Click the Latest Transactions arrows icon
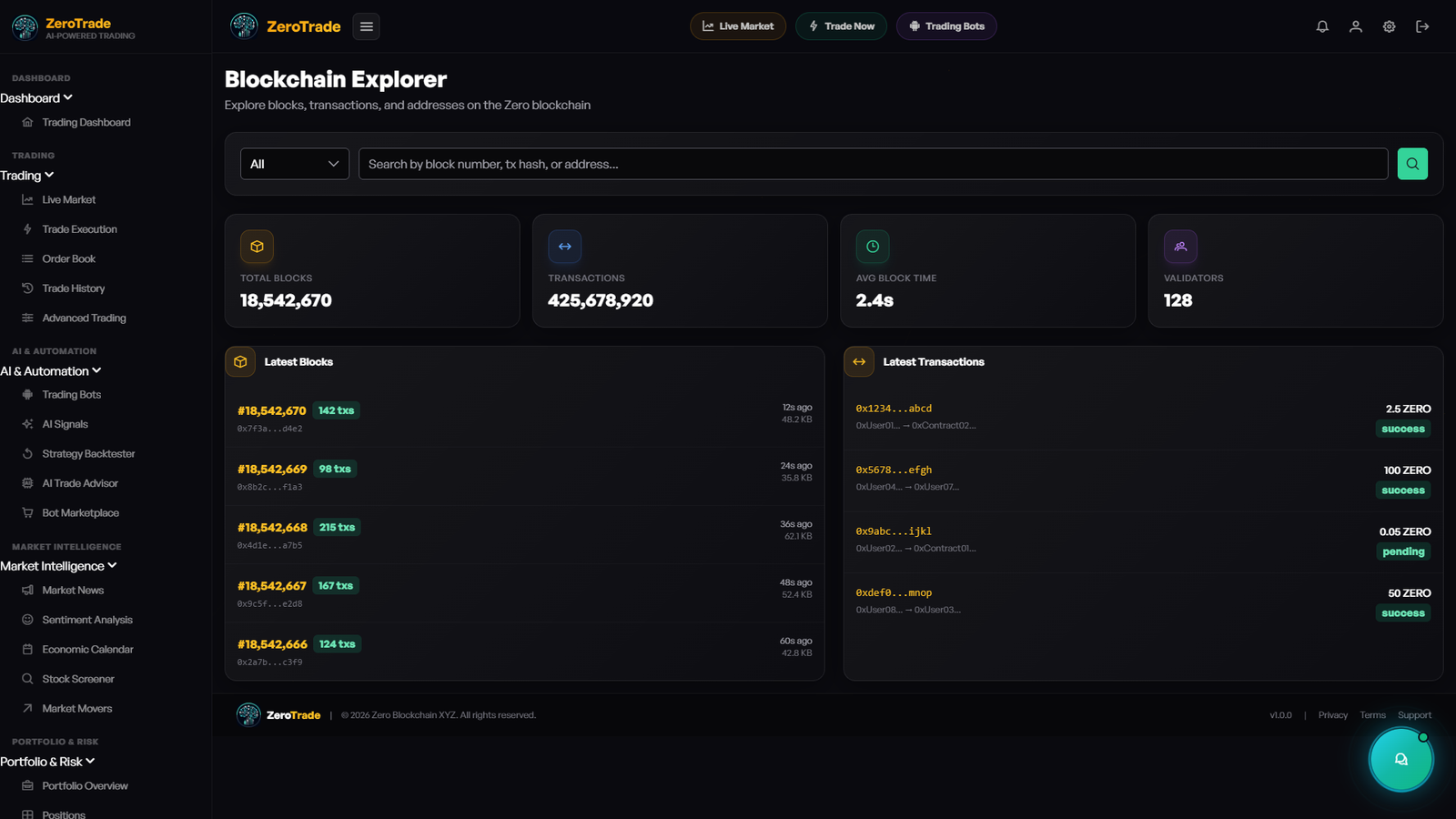 coord(859,361)
